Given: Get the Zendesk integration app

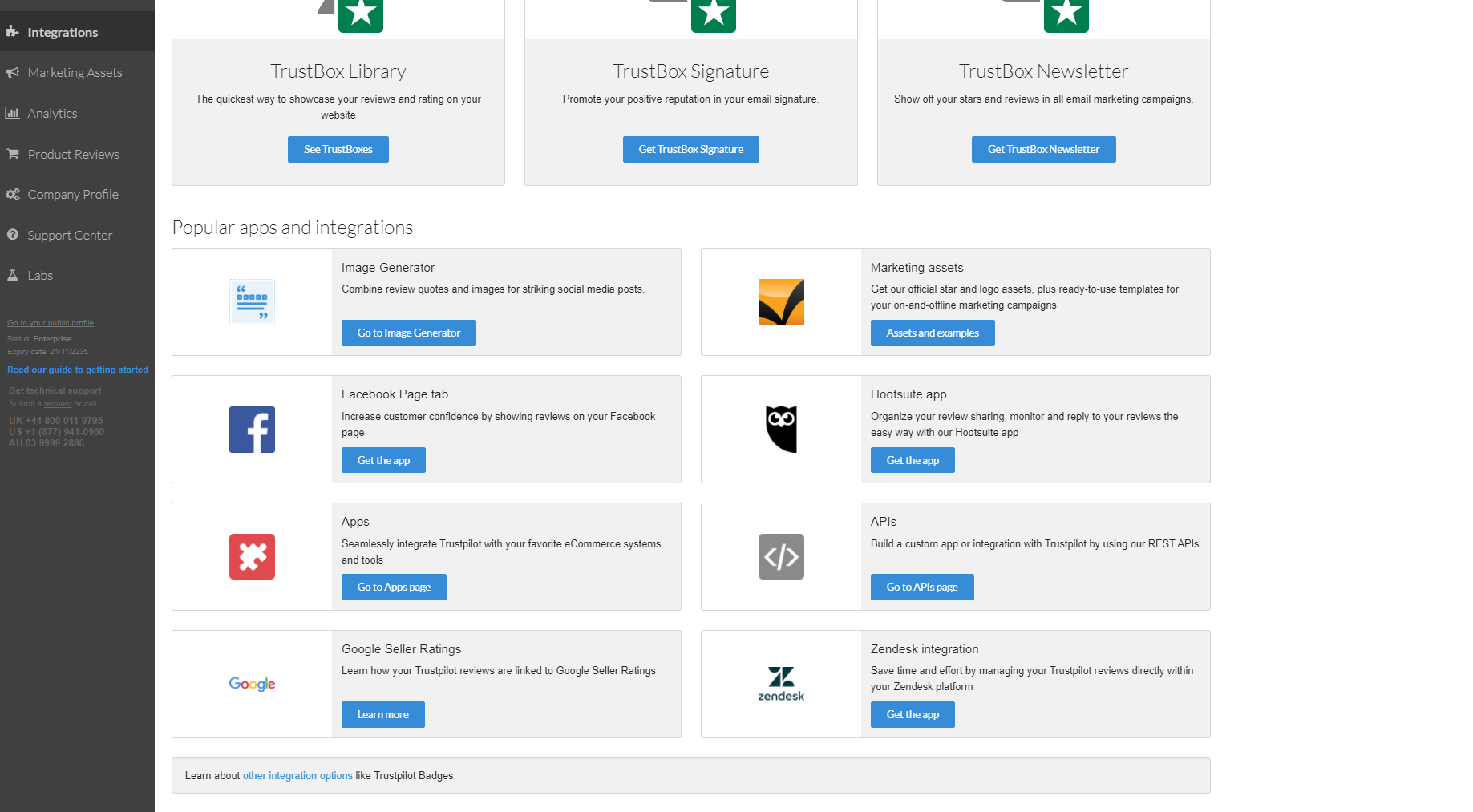Looking at the screenshot, I should [913, 714].
